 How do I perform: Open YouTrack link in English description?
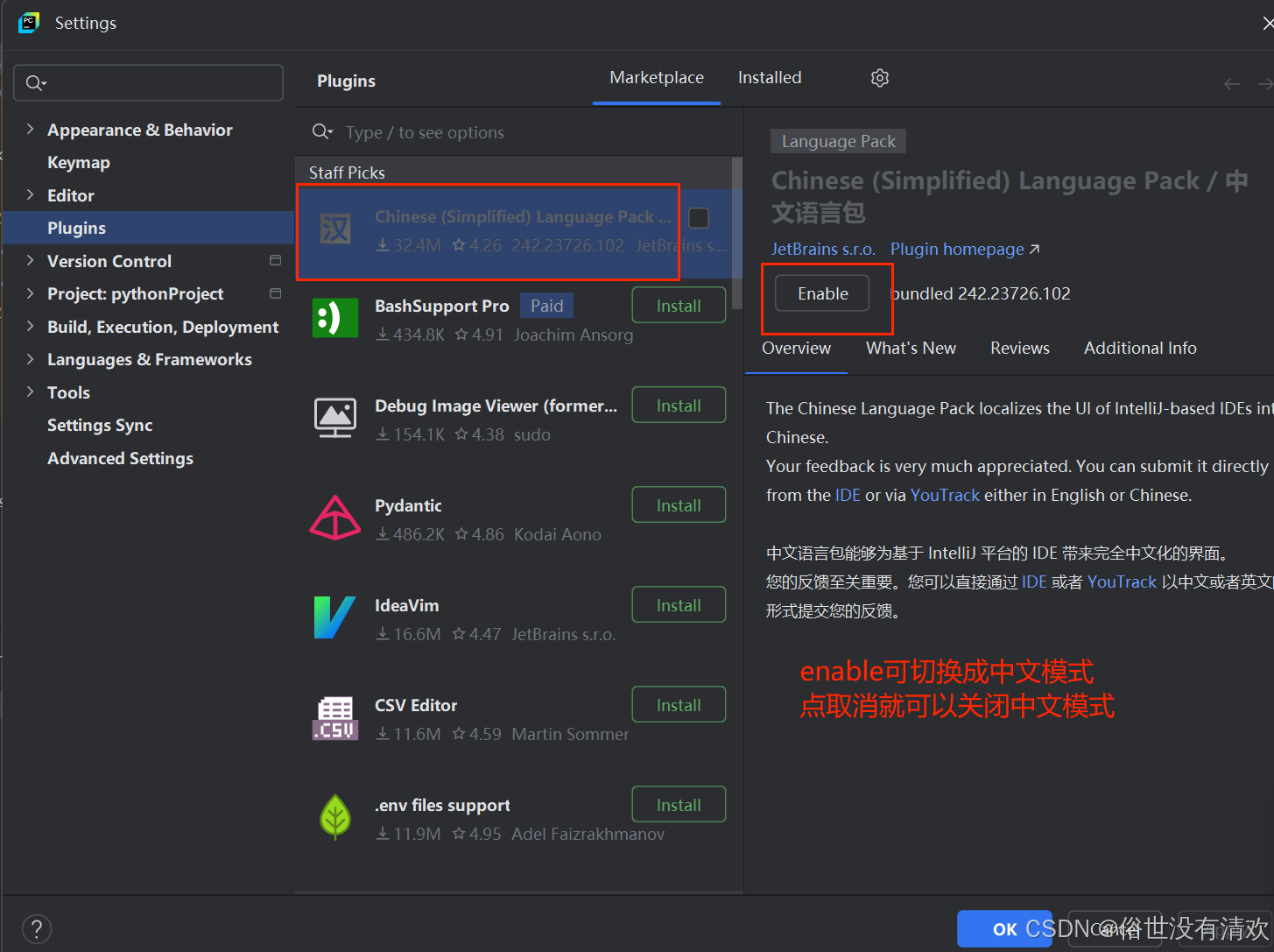[x=945, y=495]
